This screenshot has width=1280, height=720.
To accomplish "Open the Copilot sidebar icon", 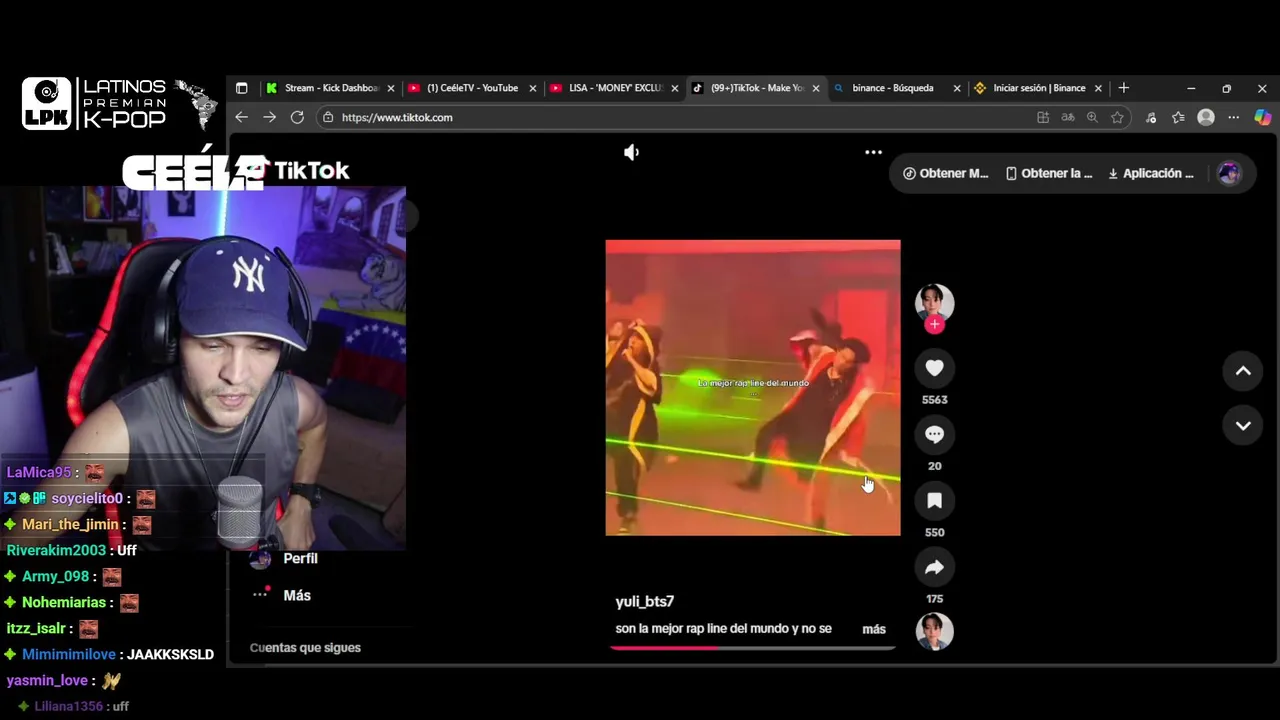I will coord(1263,117).
